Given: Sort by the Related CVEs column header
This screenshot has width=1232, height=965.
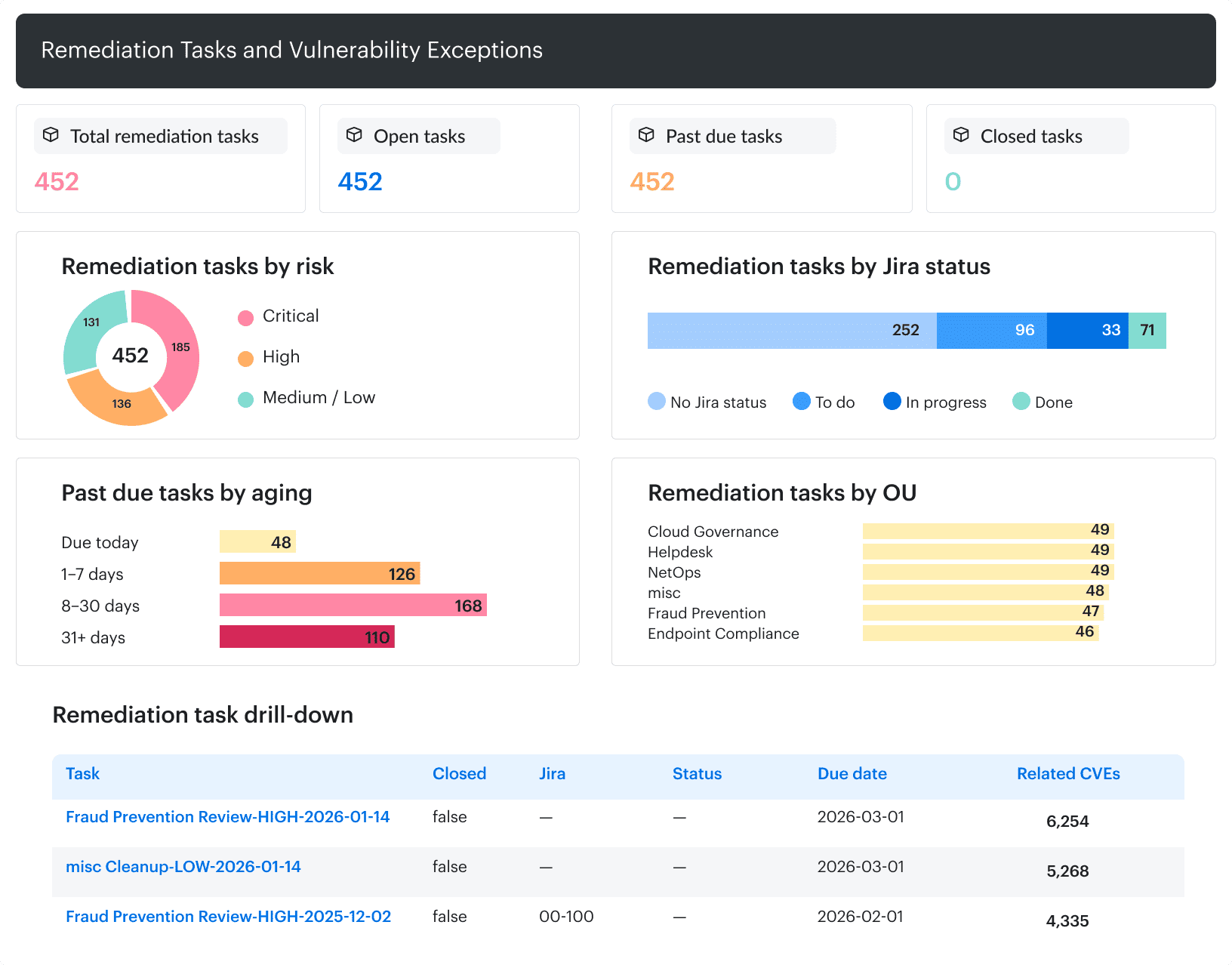Looking at the screenshot, I should click(x=1068, y=773).
